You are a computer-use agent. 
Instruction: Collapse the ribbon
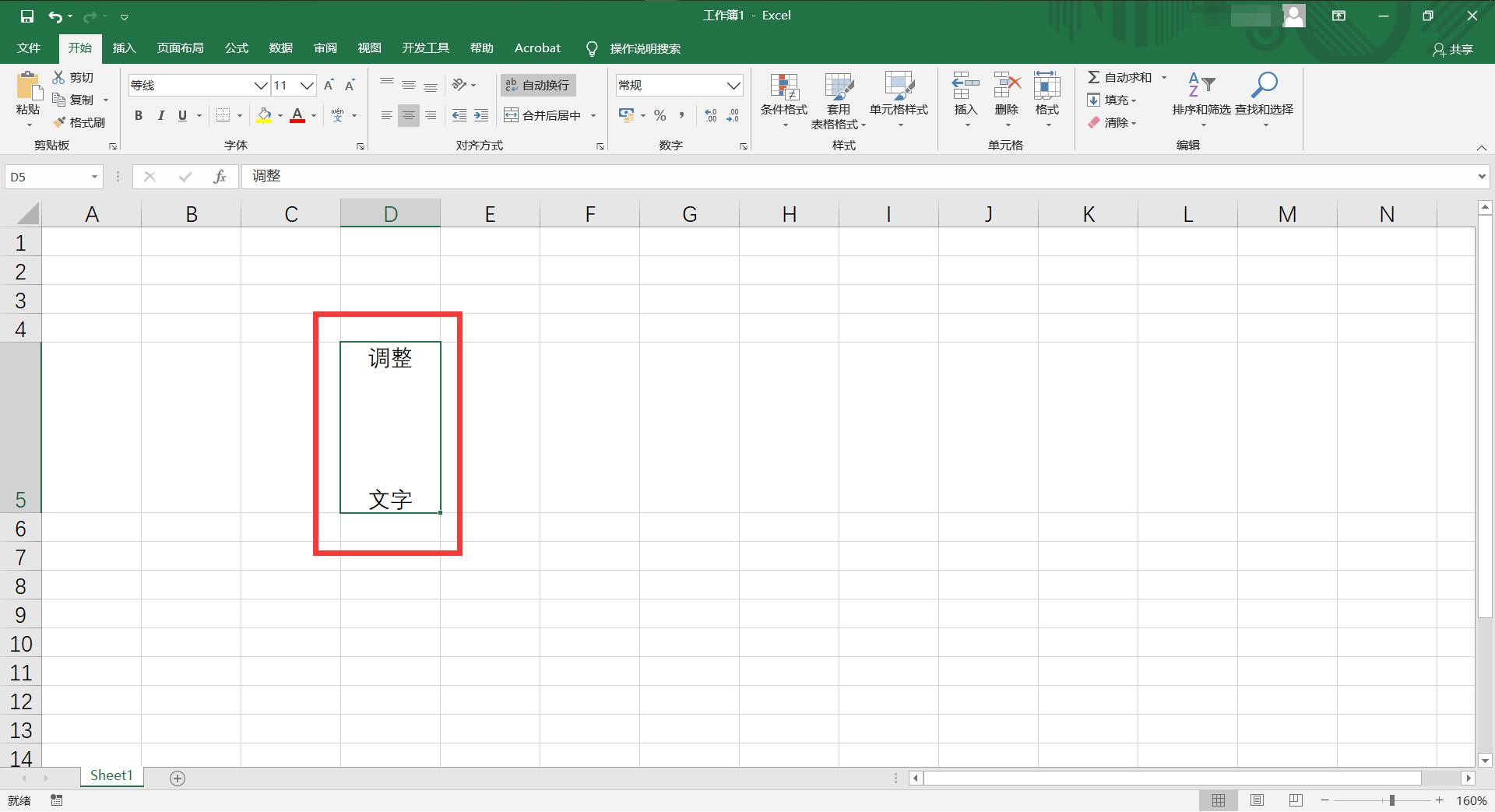[x=1482, y=147]
